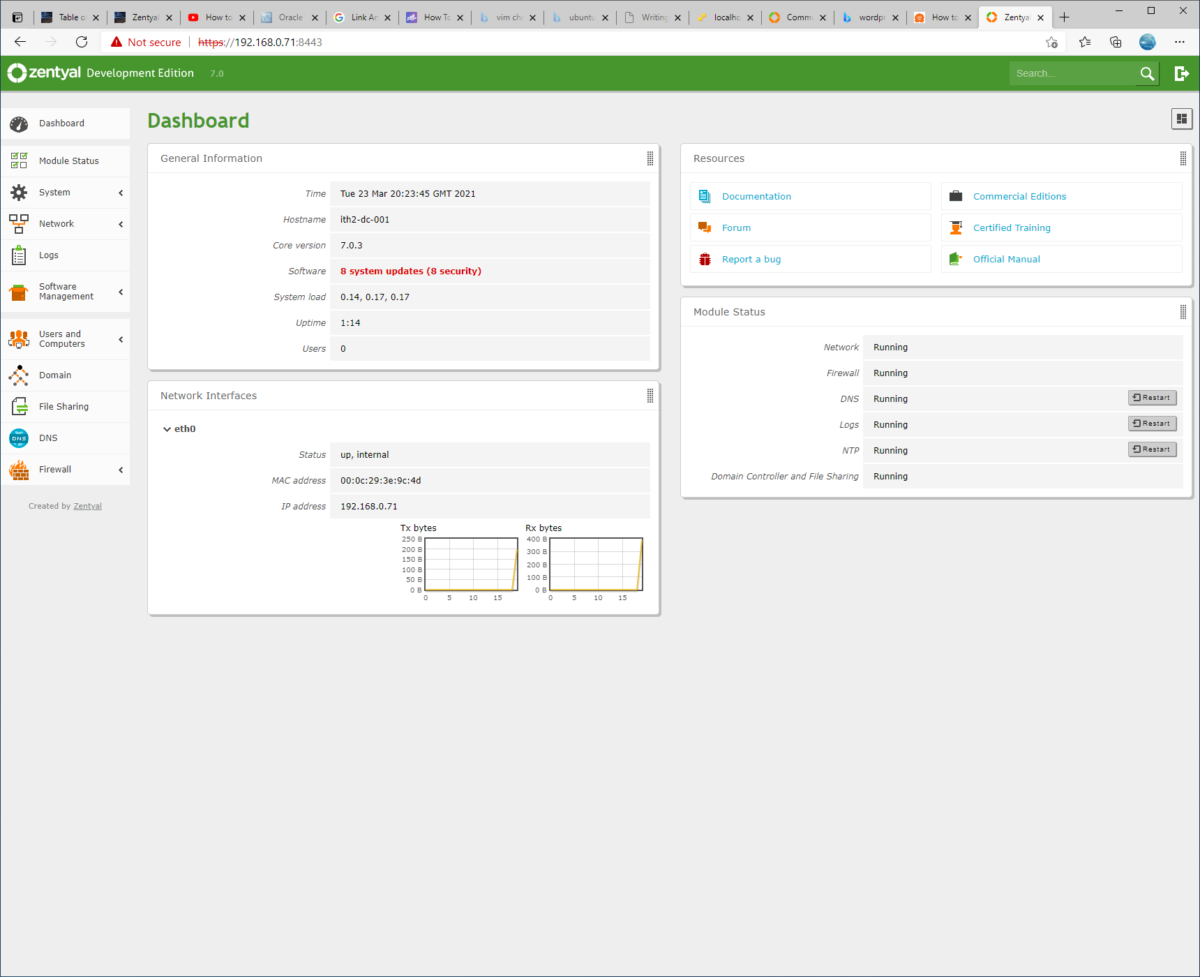Collapse the eth0 interface details

coord(167,429)
